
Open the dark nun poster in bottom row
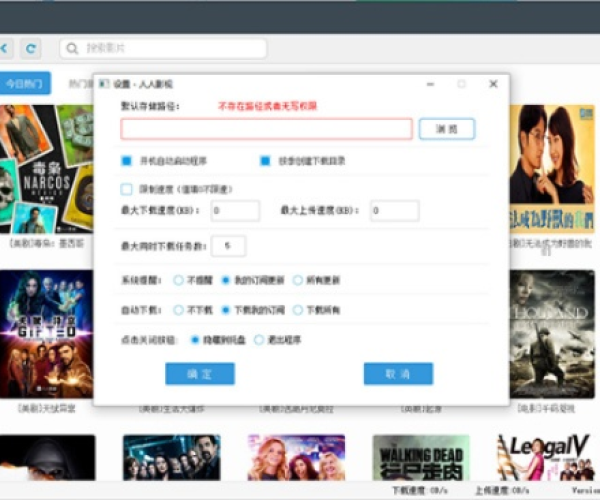47,458
